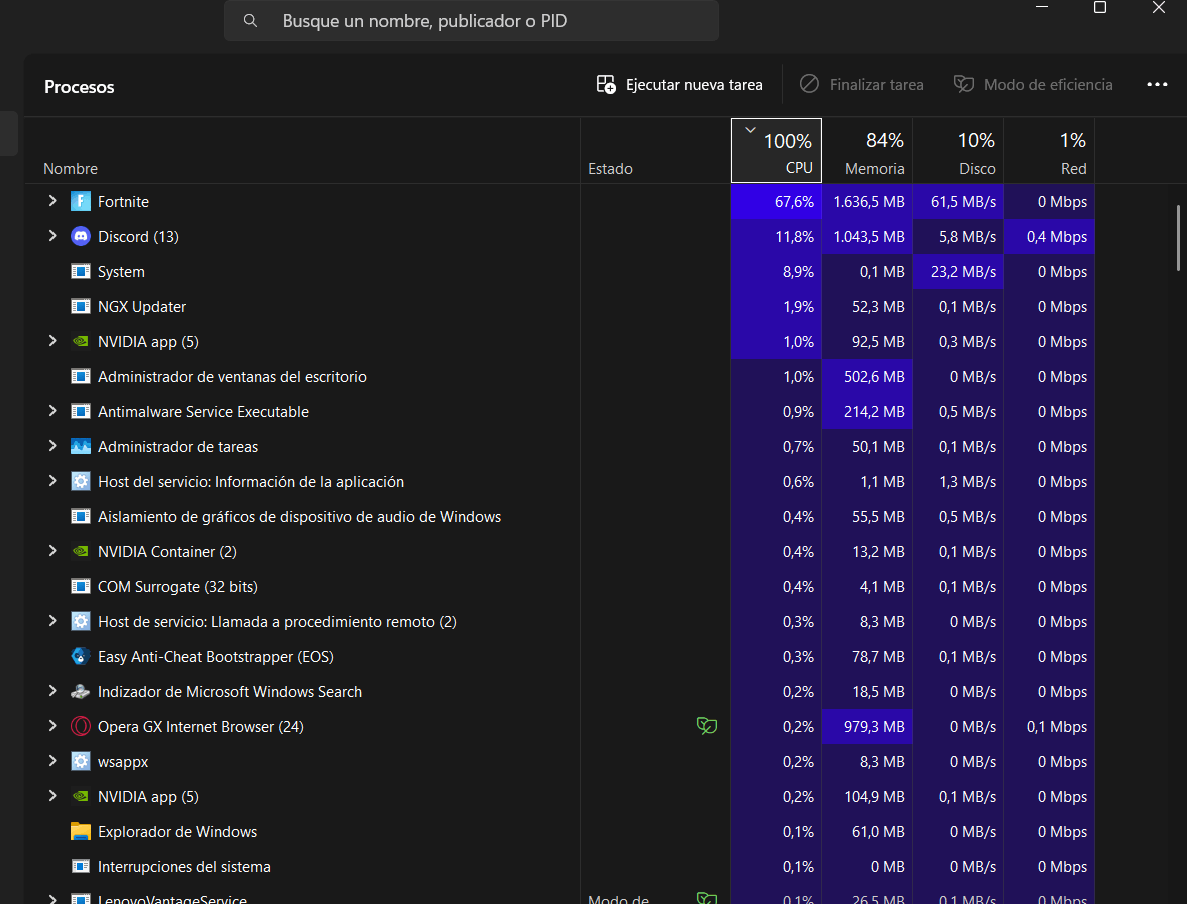
Task: Click the NGX Updater icon
Action: click(x=80, y=306)
